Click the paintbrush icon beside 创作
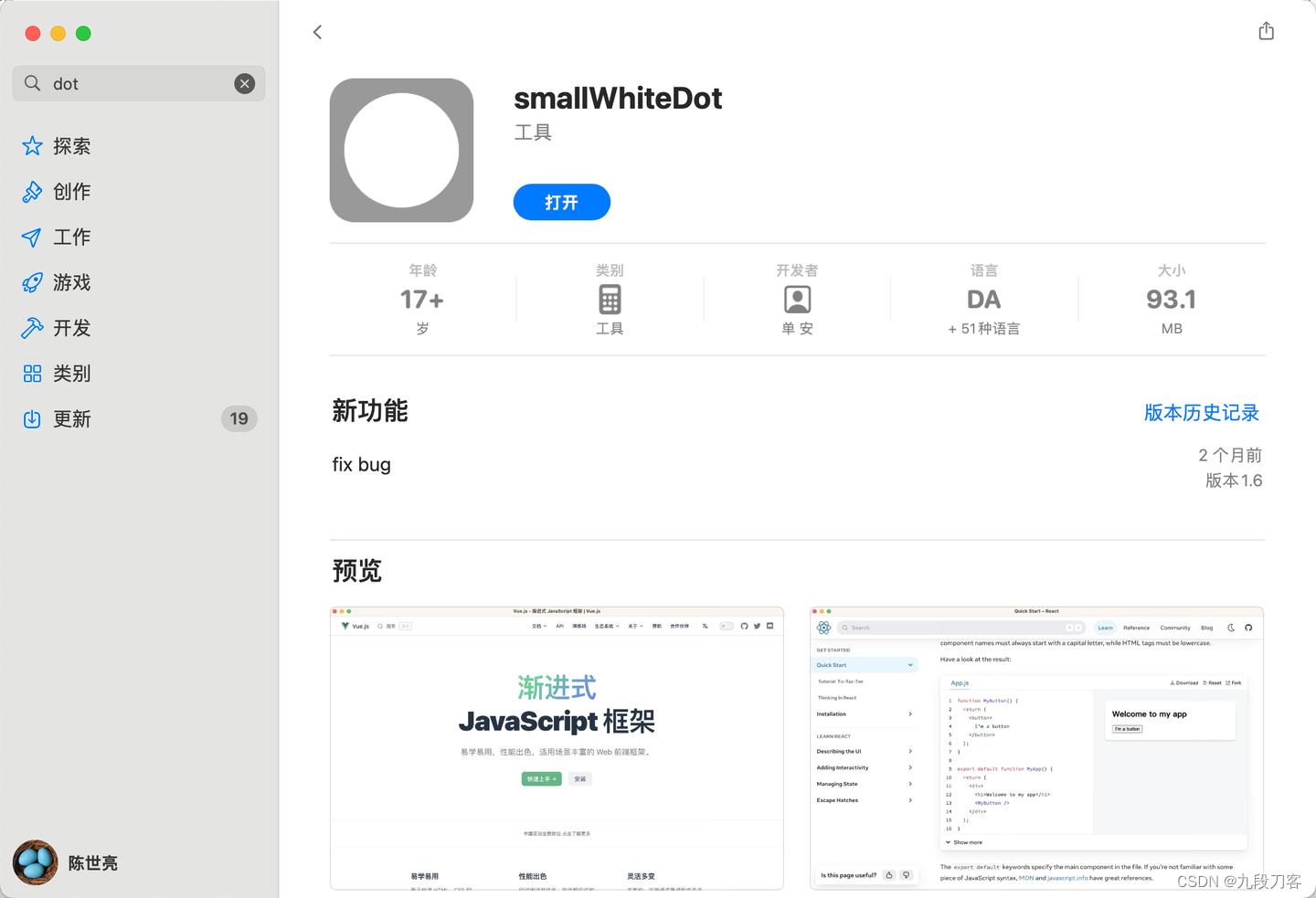The width and height of the screenshot is (1316, 898). point(32,191)
